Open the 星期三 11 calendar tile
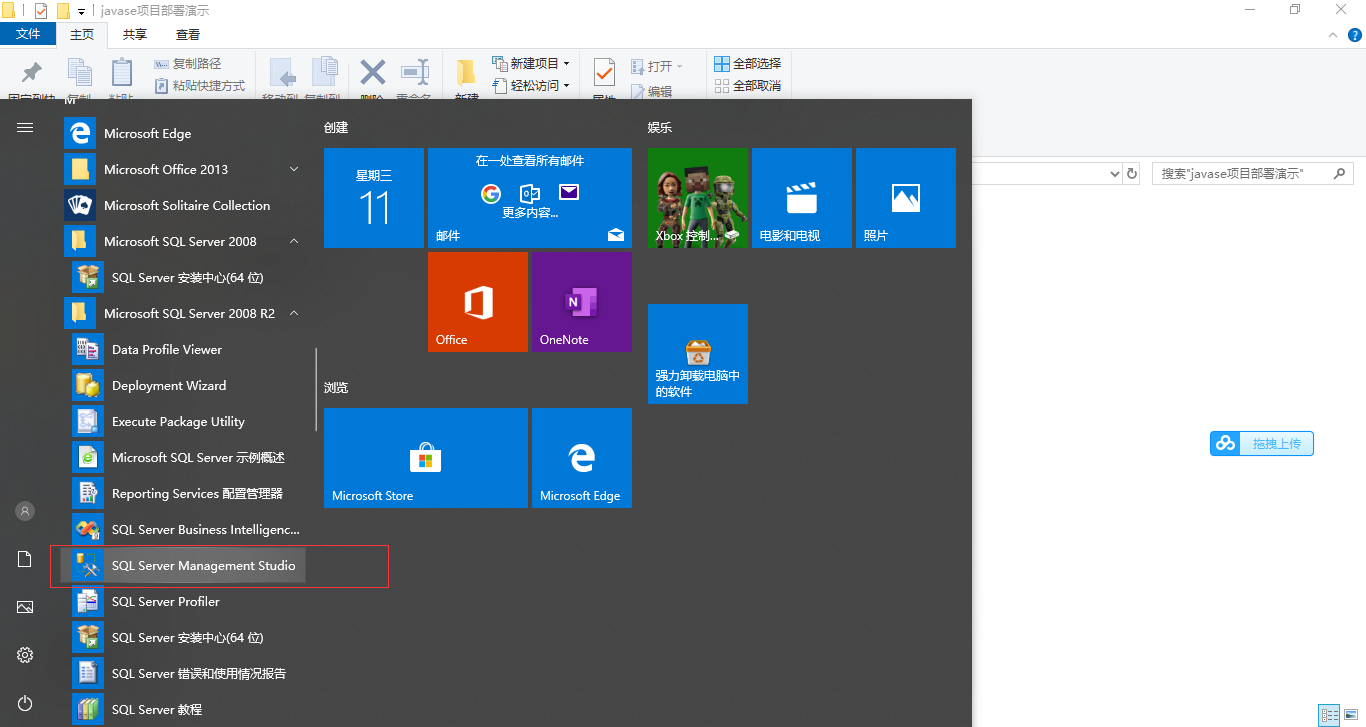 tap(374, 198)
